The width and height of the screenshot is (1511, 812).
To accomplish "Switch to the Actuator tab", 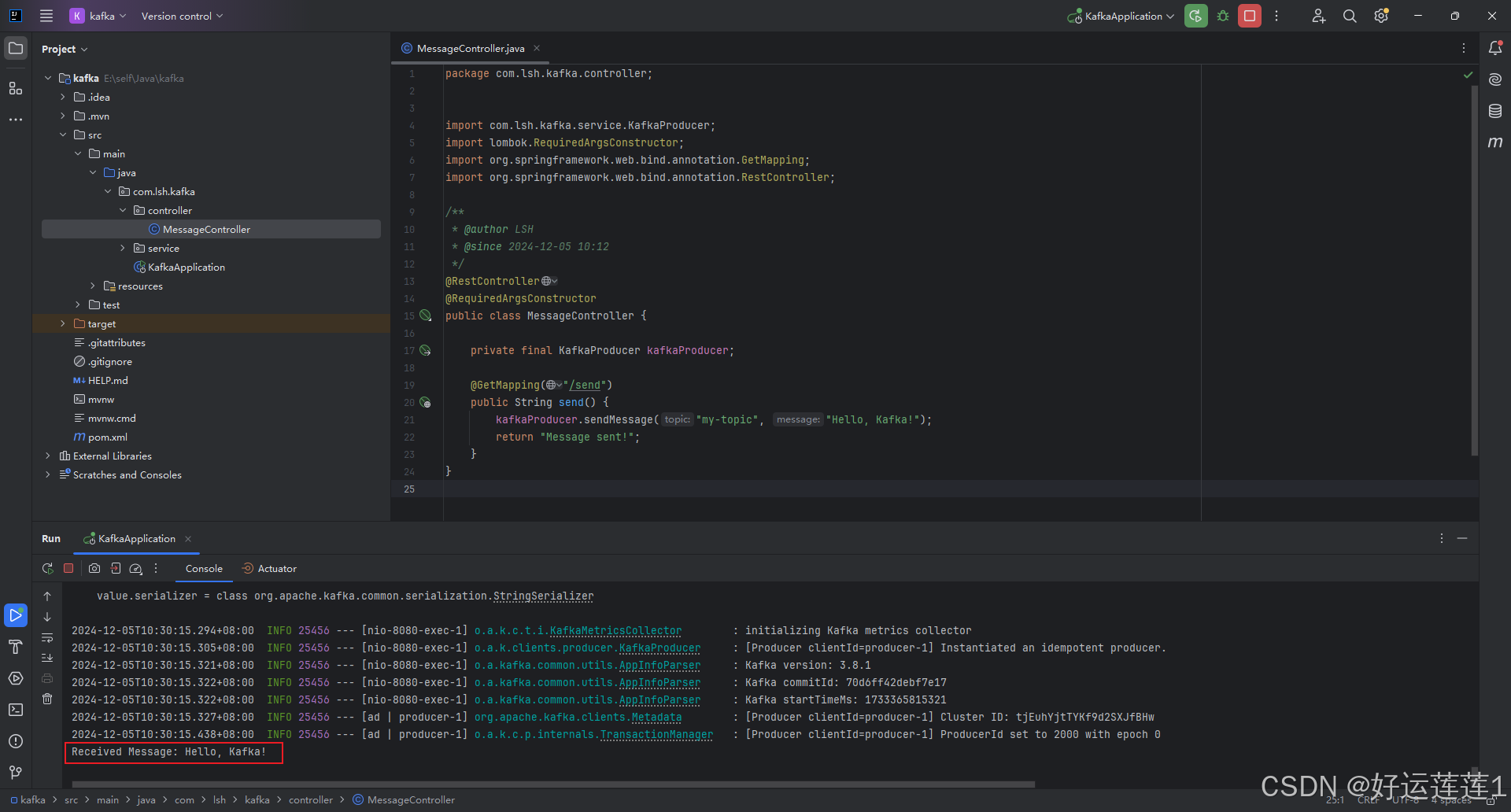I will [269, 568].
